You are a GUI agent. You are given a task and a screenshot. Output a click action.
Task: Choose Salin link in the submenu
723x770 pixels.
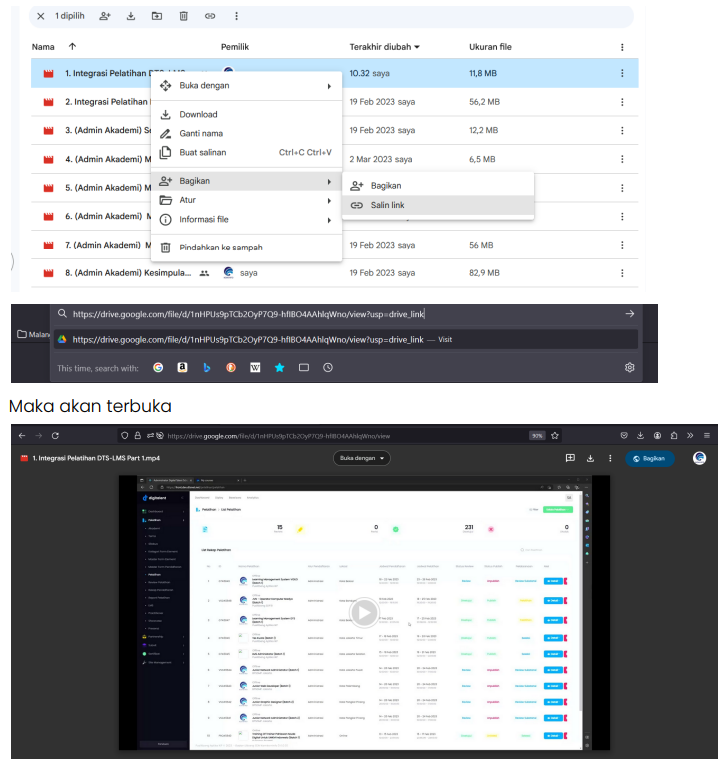point(387,205)
